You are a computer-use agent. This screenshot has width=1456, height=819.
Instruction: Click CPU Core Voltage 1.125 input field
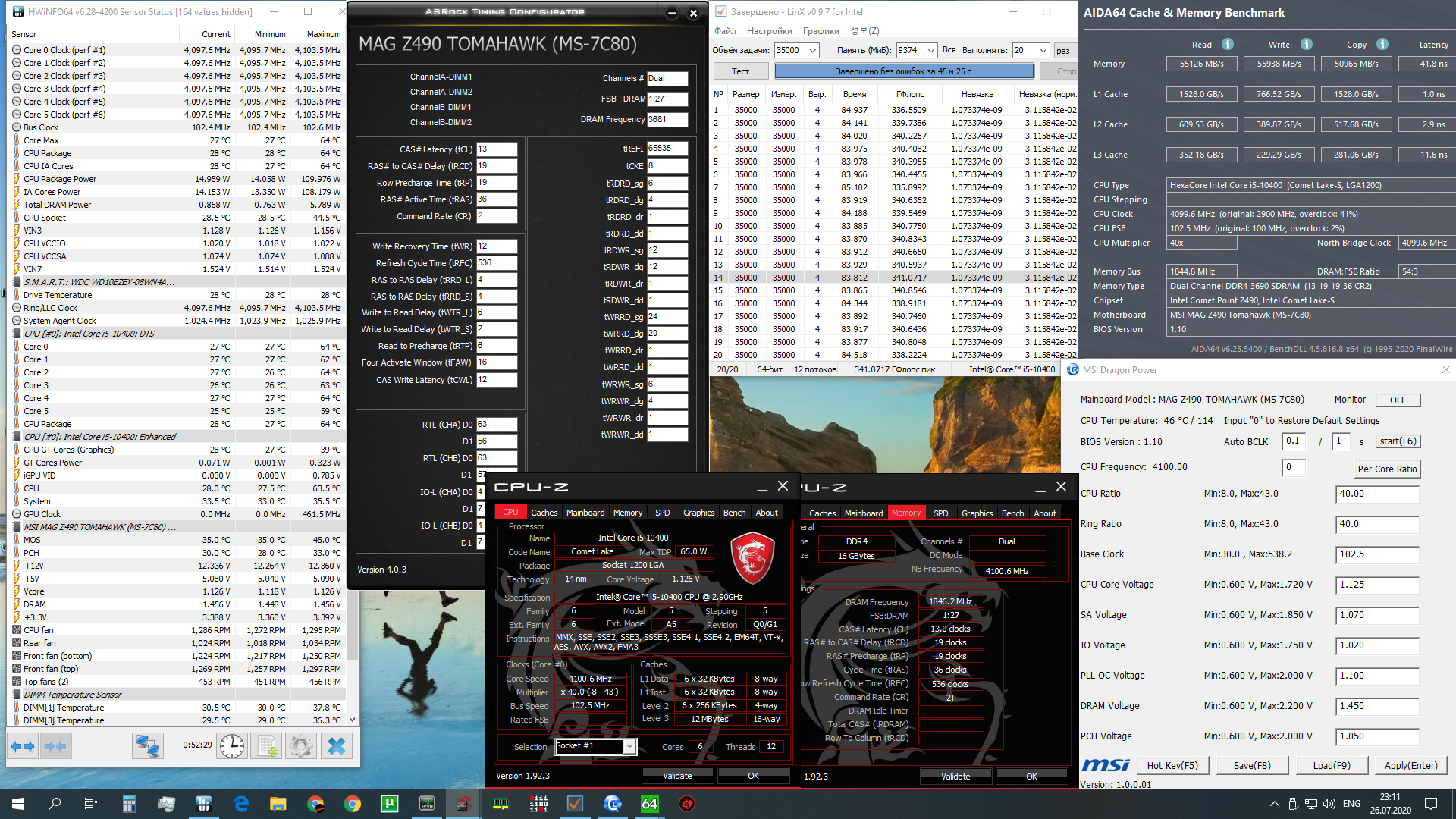tap(1376, 585)
